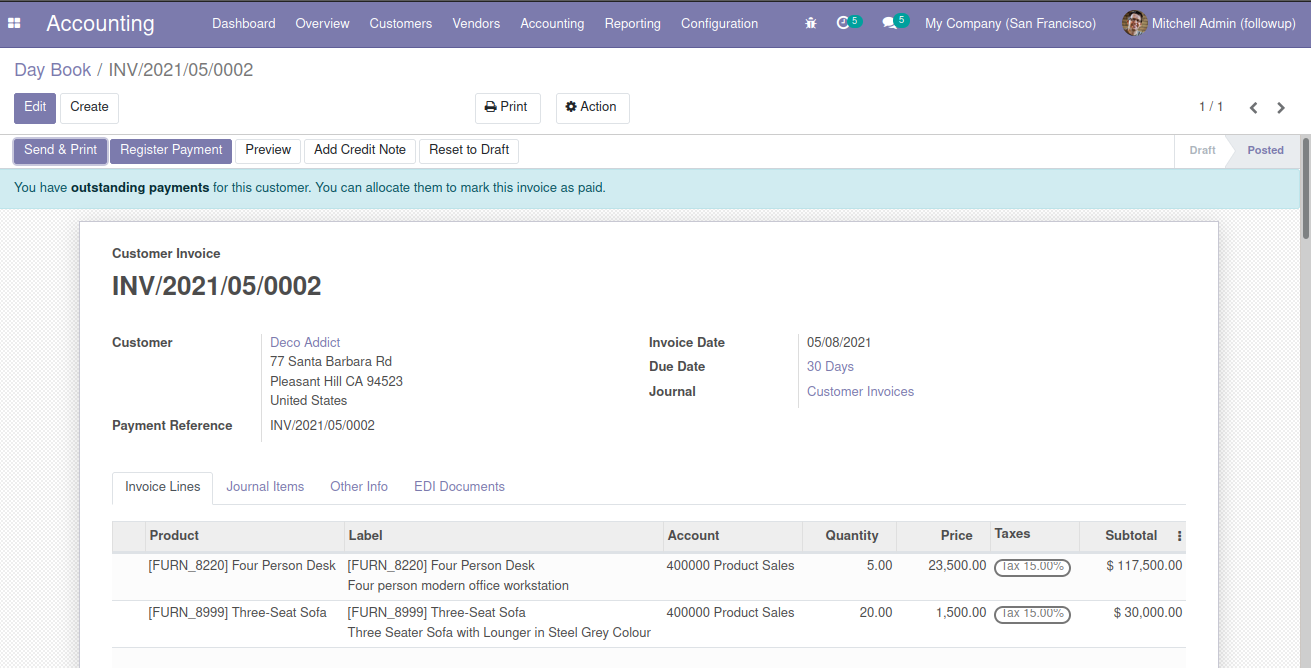Open the Print dropdown
The height and width of the screenshot is (668, 1311).
507,107
